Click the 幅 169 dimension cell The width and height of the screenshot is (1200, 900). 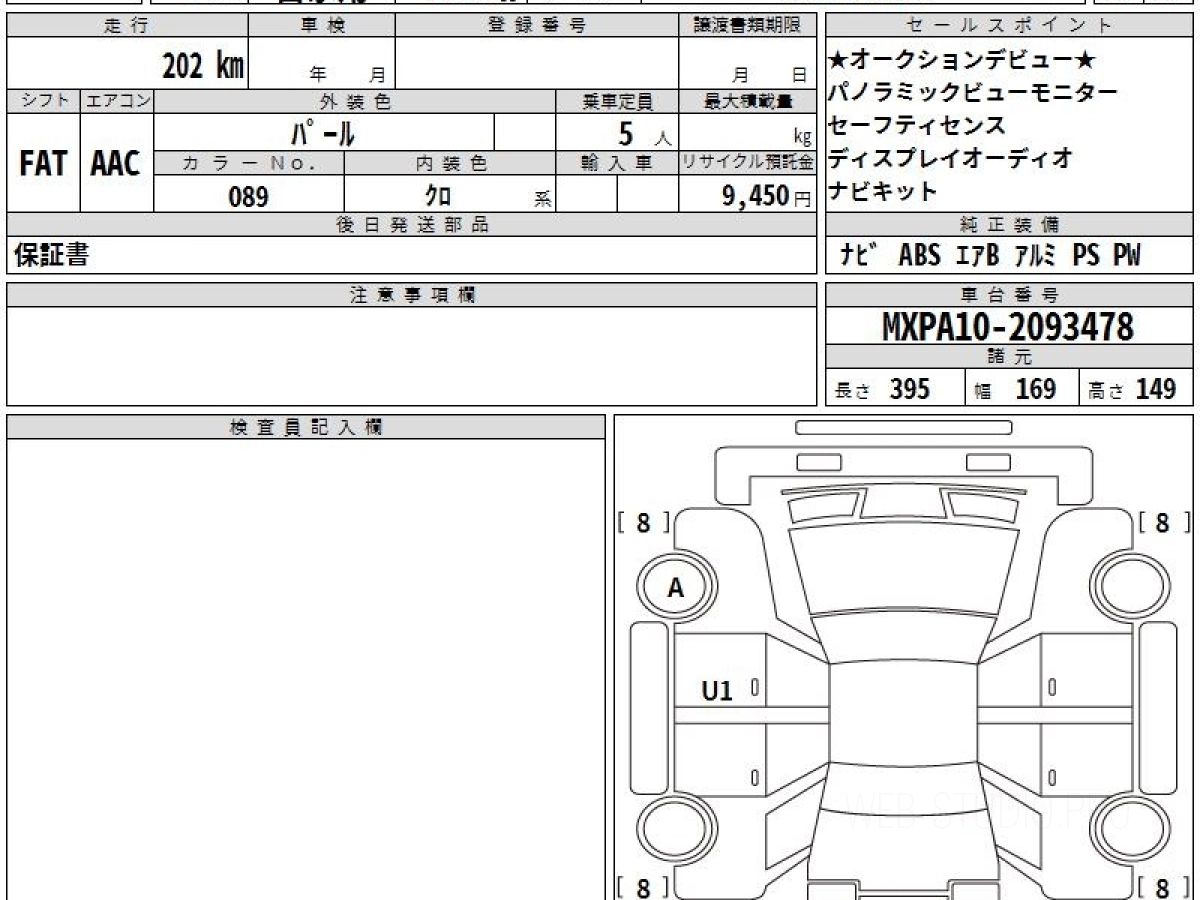[1022, 388]
